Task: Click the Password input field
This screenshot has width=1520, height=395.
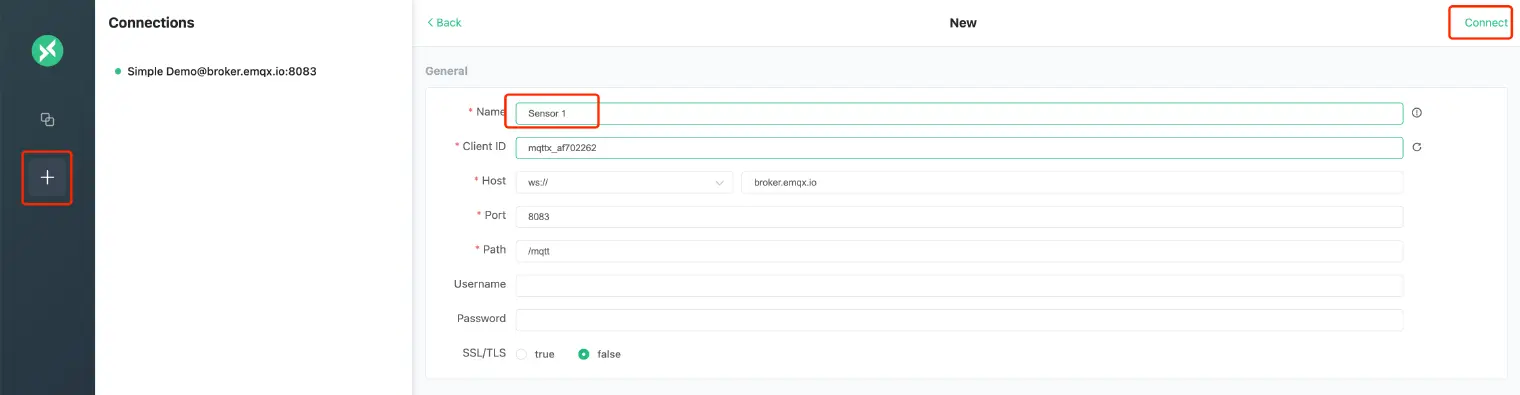Action: (959, 320)
